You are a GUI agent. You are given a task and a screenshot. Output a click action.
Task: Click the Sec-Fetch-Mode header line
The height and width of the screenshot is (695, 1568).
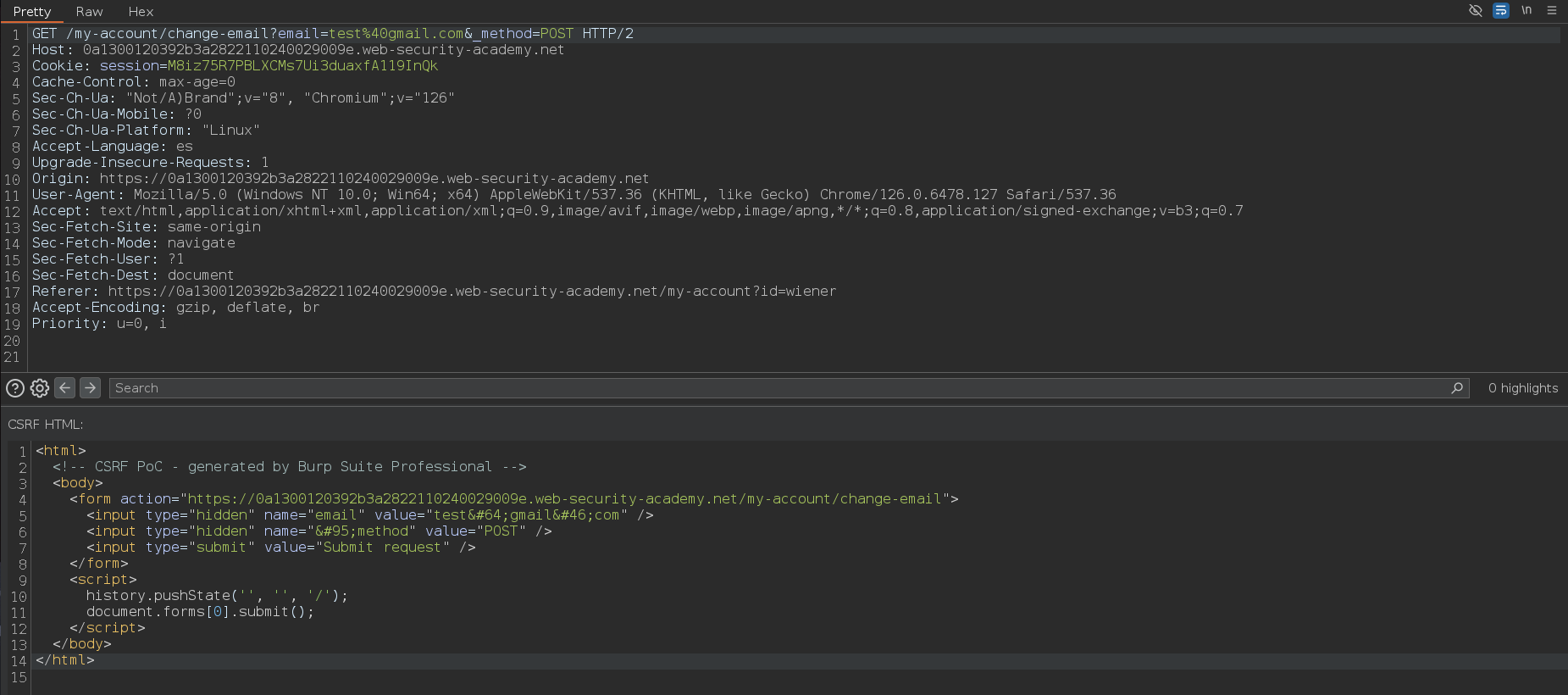pyautogui.click(x=134, y=243)
